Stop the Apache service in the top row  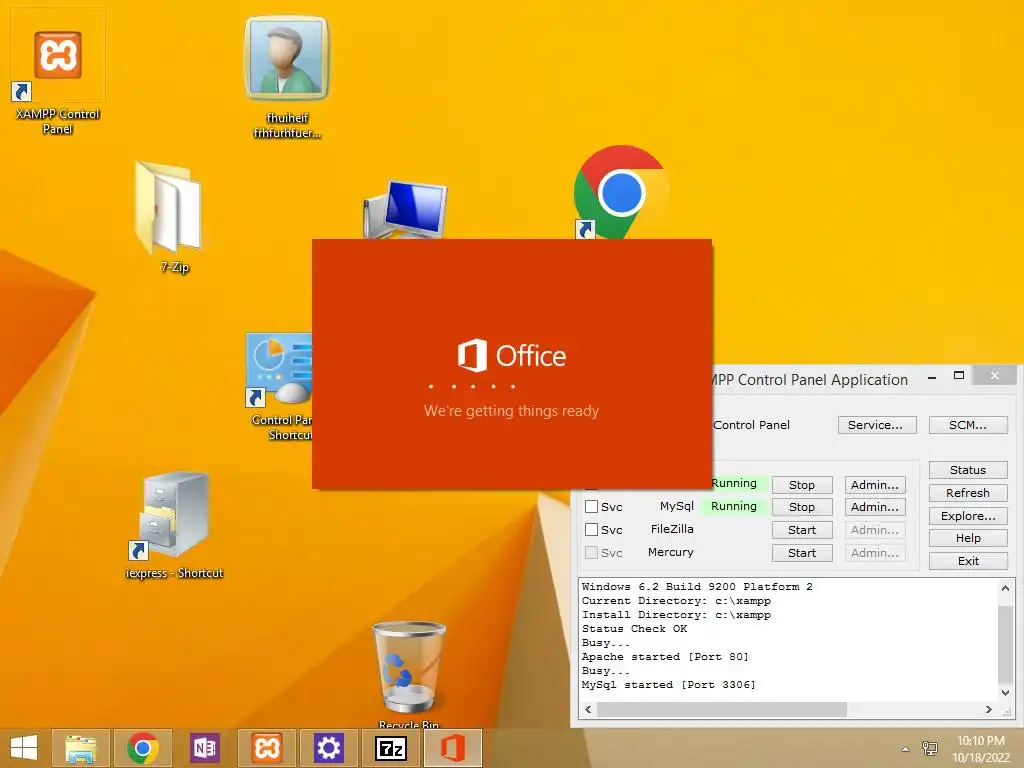(x=802, y=485)
